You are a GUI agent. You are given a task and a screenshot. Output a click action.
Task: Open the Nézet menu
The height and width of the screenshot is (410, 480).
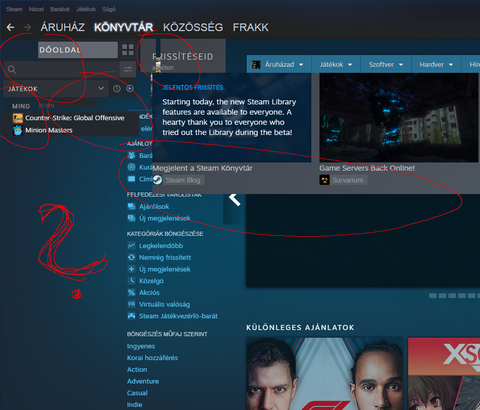36,9
